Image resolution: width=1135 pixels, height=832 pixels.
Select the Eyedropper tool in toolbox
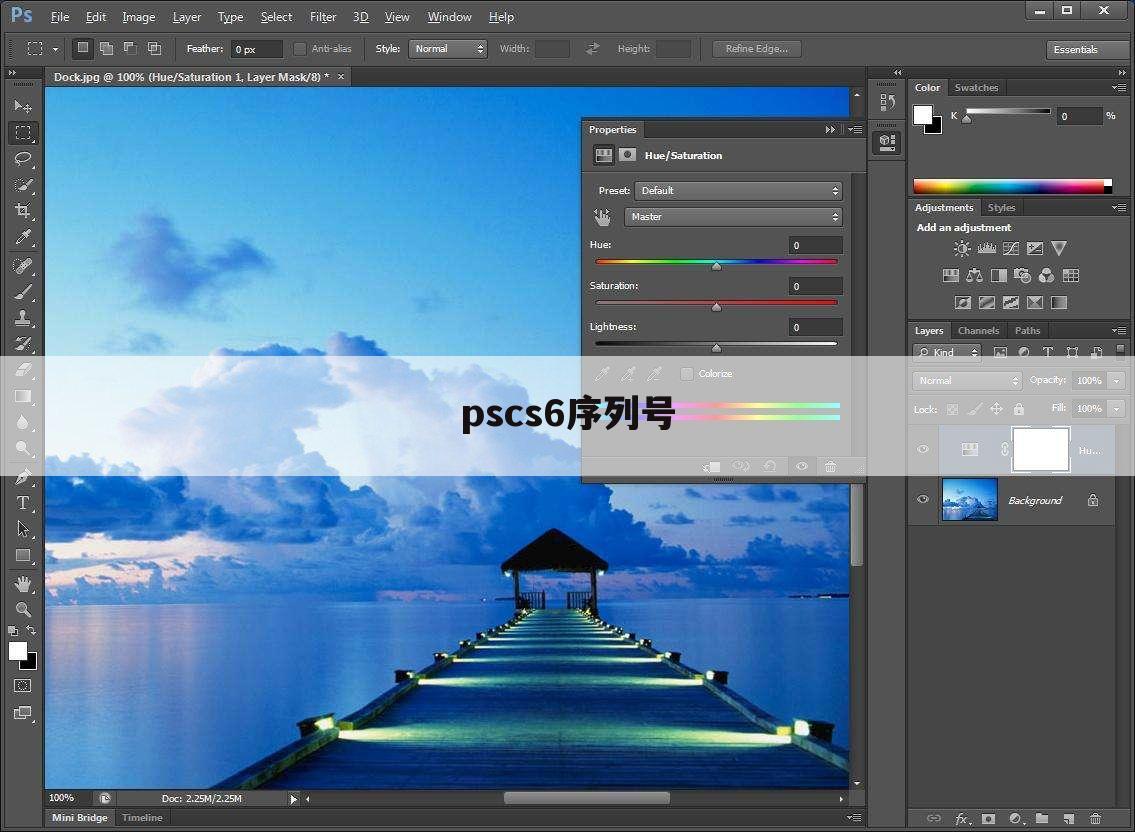click(23, 237)
